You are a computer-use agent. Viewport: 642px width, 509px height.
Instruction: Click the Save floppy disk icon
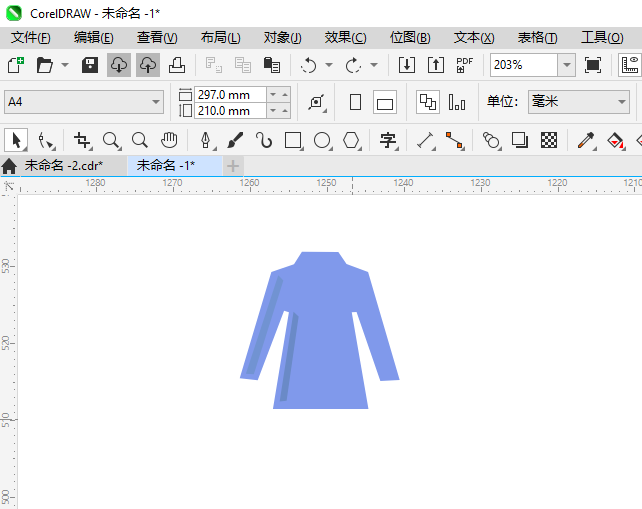[90, 65]
